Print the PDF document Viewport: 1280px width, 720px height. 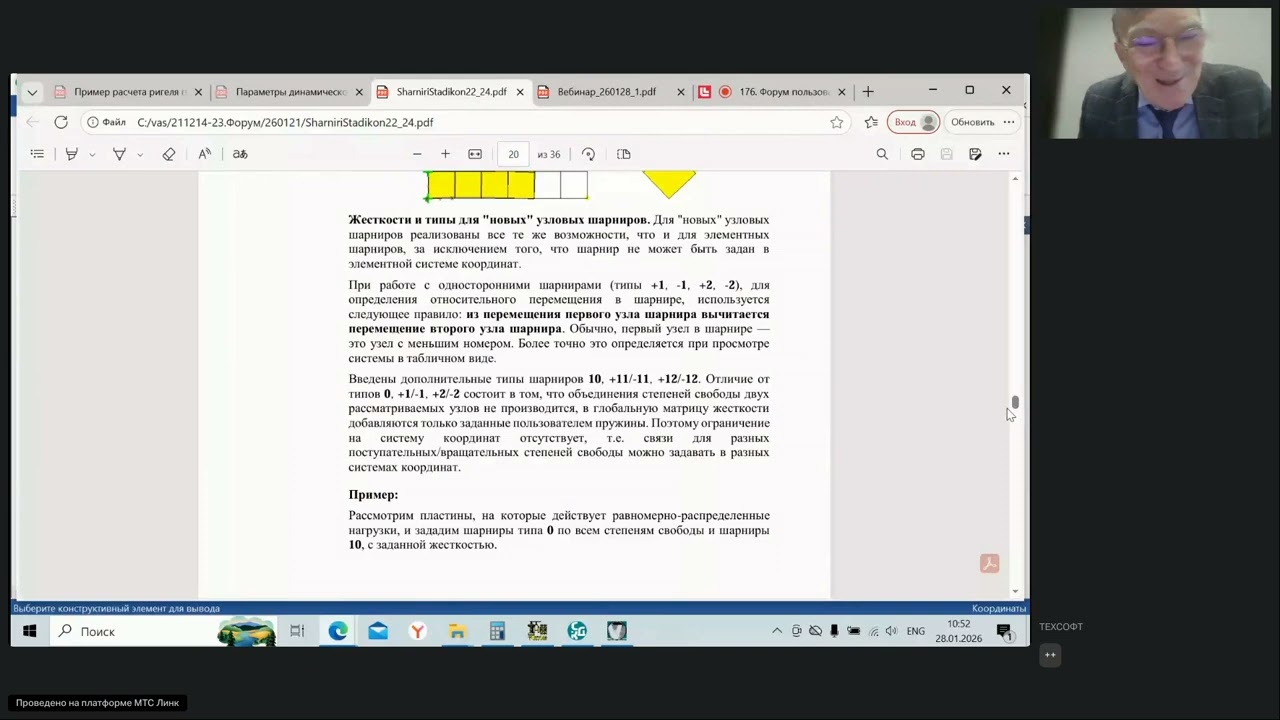917,154
